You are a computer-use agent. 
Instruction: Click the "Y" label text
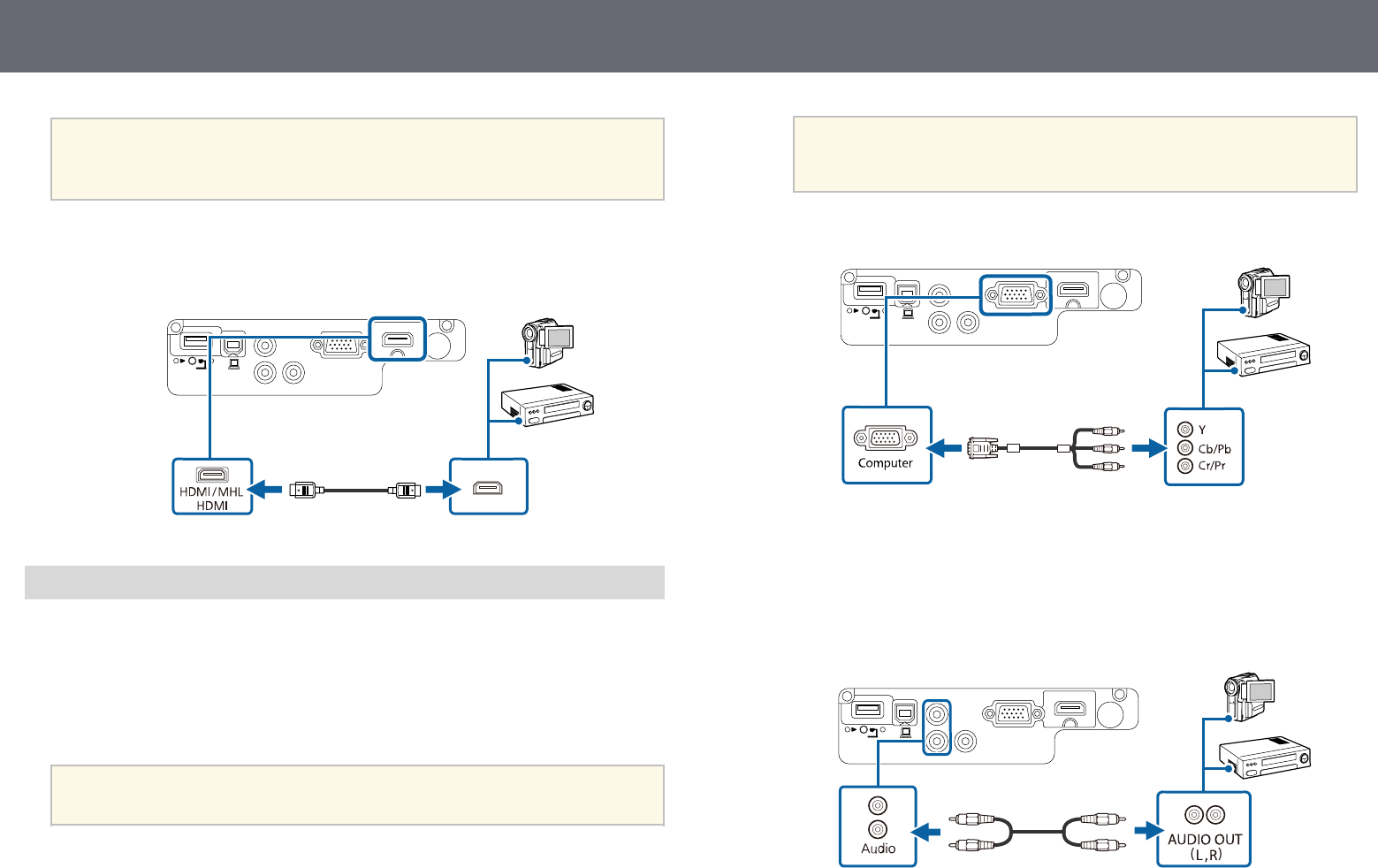click(x=1202, y=430)
